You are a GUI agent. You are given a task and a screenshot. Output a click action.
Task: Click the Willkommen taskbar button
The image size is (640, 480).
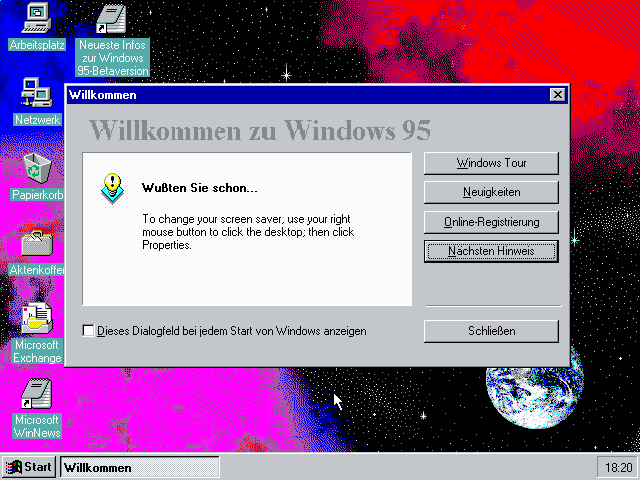[140, 467]
